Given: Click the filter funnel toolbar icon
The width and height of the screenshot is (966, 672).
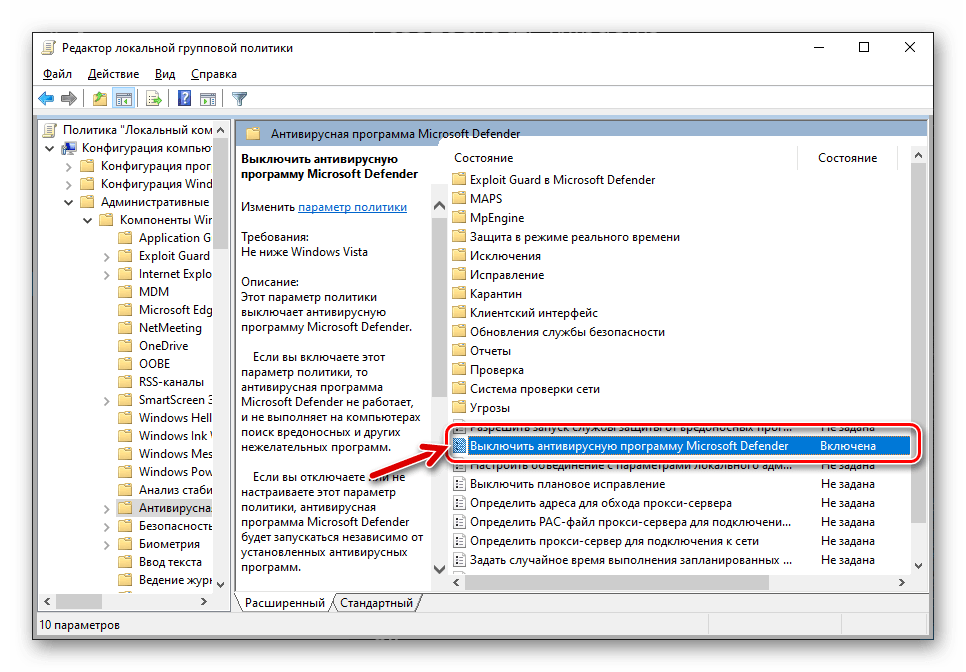Looking at the screenshot, I should pos(239,99).
